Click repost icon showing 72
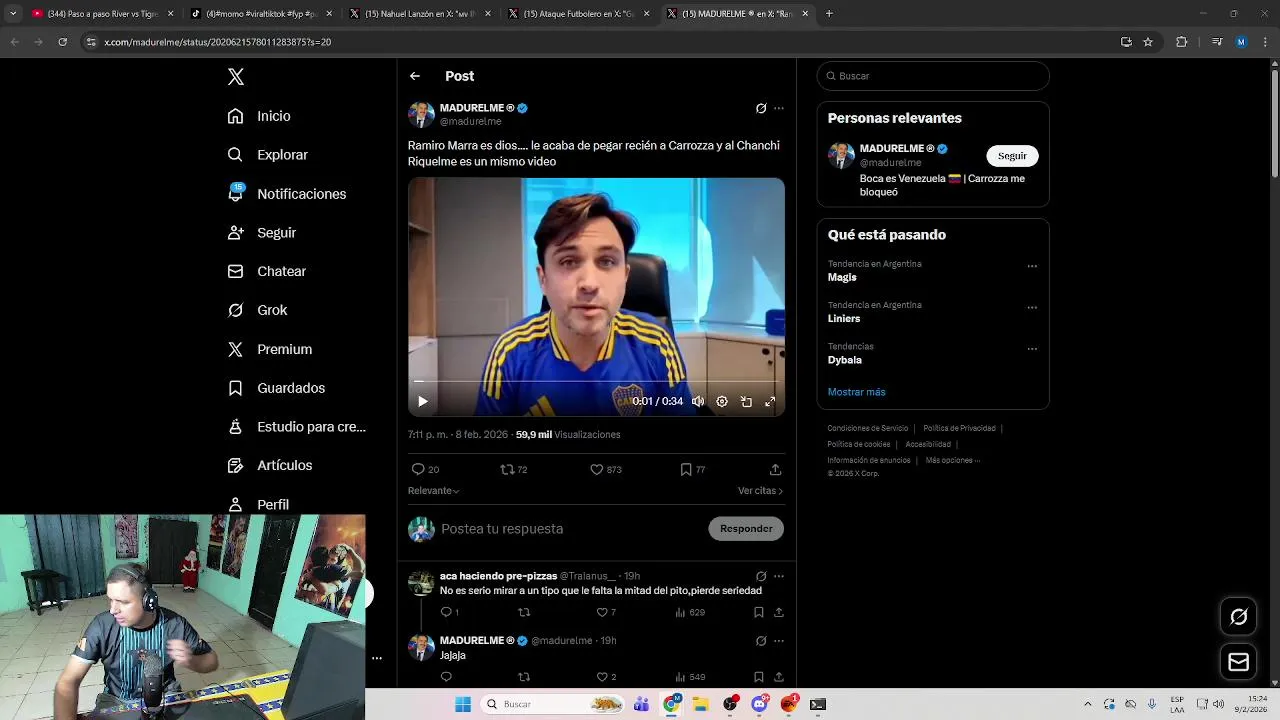The height and width of the screenshot is (720, 1280). [x=514, y=469]
